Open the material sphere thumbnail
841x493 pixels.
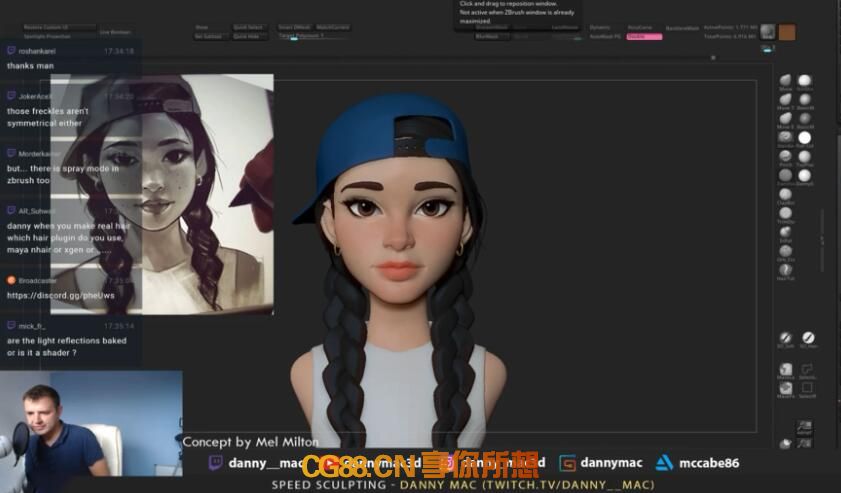(x=768, y=32)
